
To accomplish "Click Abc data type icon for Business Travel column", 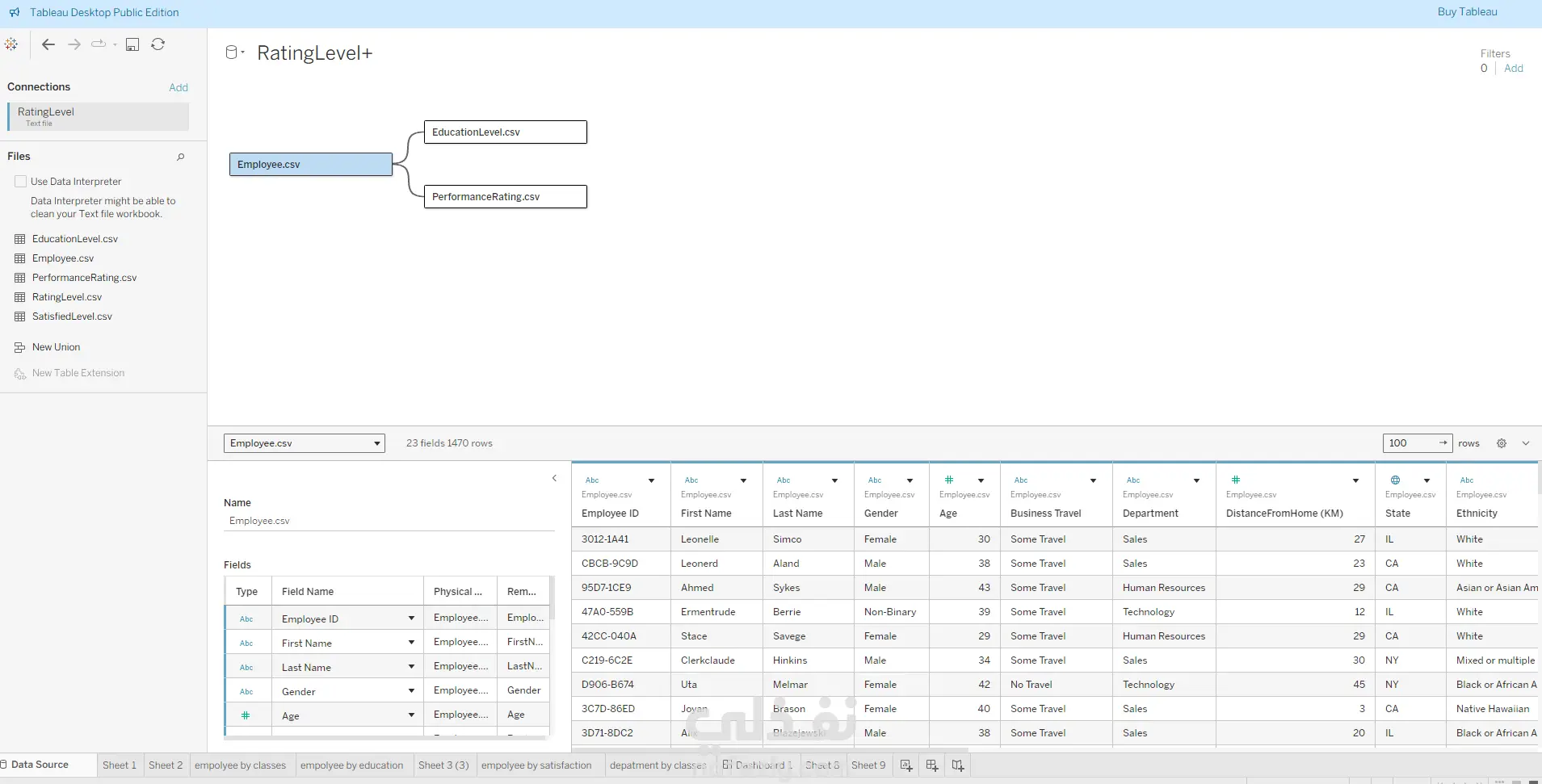I will 1021,480.
